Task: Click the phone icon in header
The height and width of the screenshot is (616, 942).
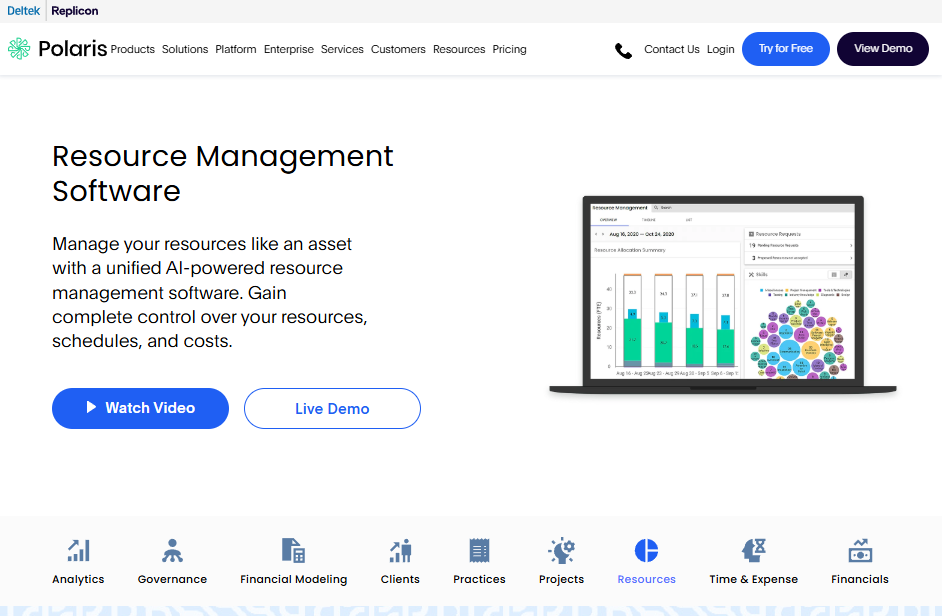Action: pos(623,50)
